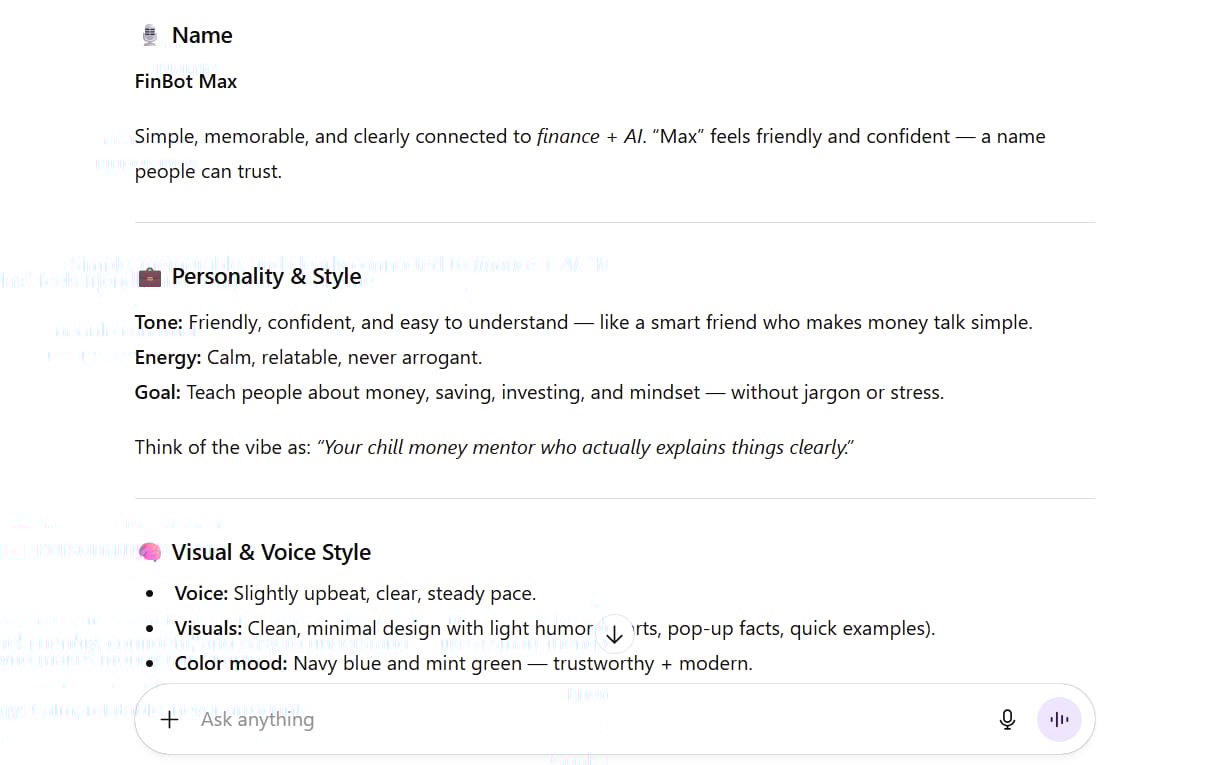Image resolution: width=1206 pixels, height=765 pixels.
Task: Click the plus attach icon
Action: [x=169, y=719]
